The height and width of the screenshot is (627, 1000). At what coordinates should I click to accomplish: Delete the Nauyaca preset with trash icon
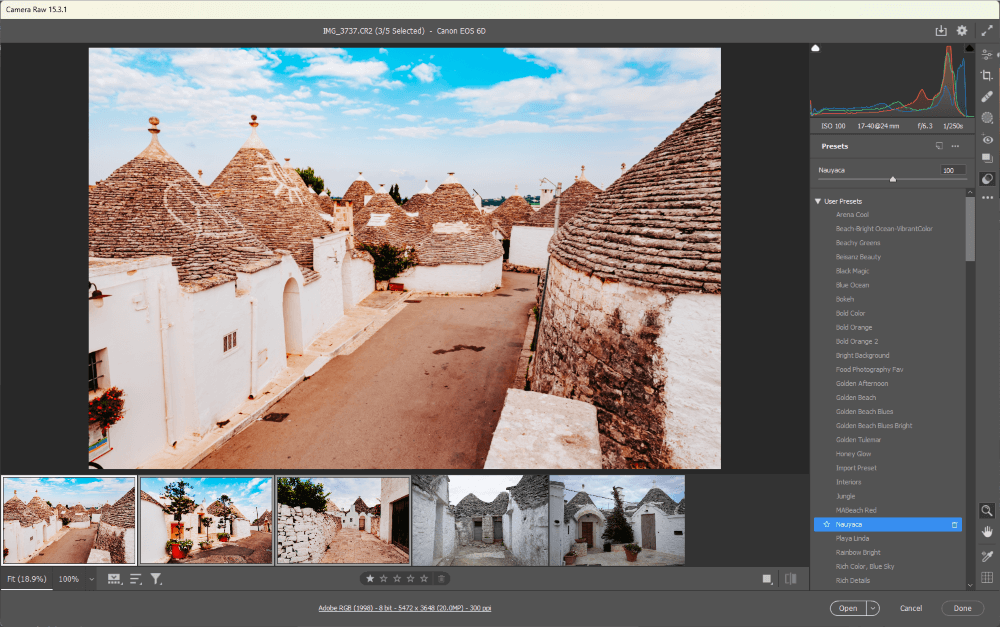point(954,524)
